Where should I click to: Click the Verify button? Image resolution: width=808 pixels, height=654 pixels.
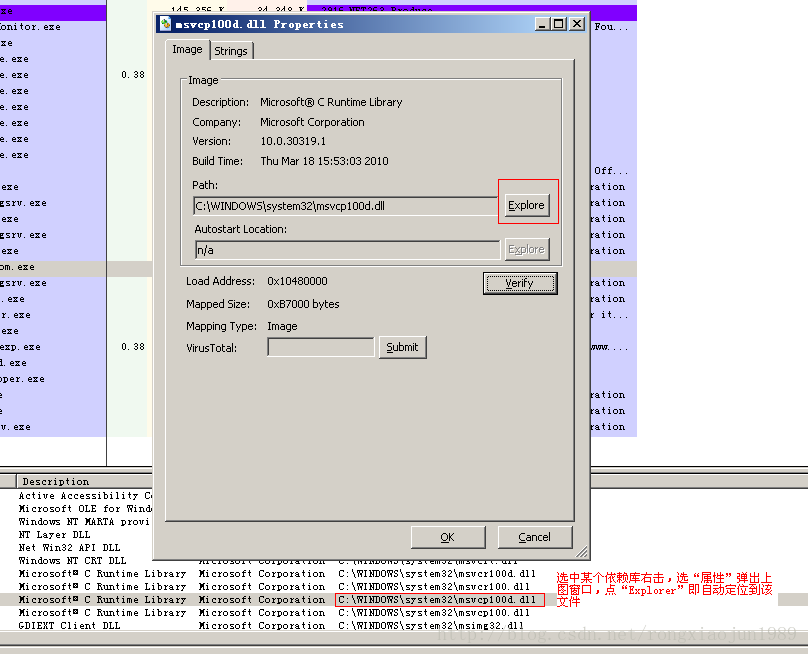pos(519,283)
